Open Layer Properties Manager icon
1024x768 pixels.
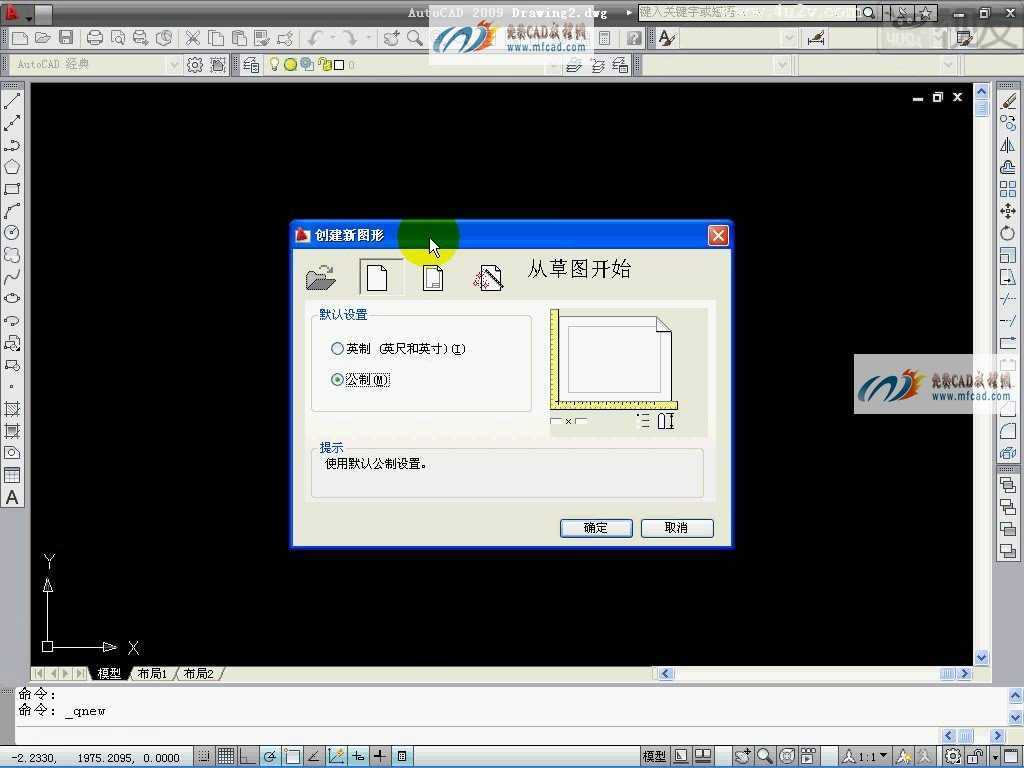[x=251, y=65]
